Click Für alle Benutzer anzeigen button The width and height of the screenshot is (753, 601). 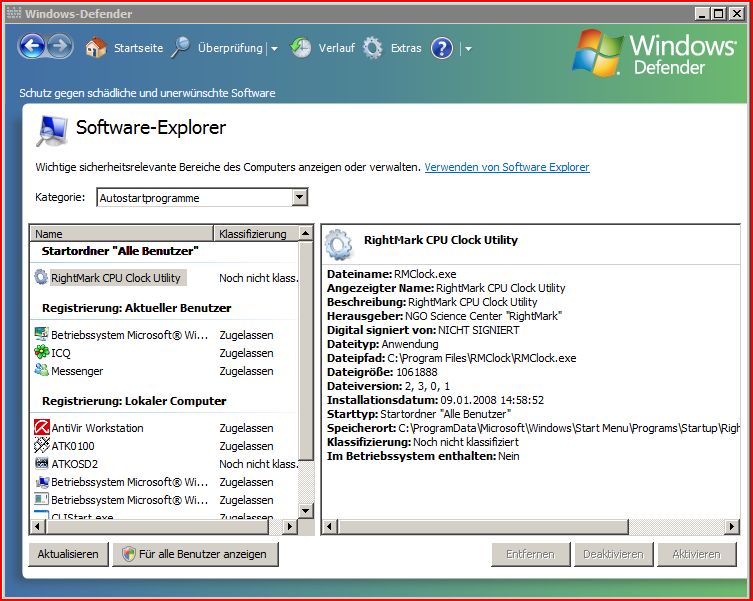coord(195,554)
